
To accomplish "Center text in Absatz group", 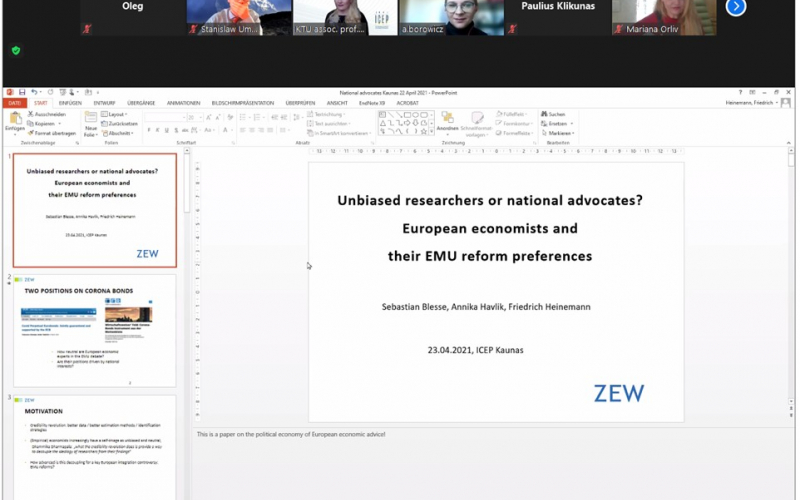I will pyautogui.click(x=252, y=131).
